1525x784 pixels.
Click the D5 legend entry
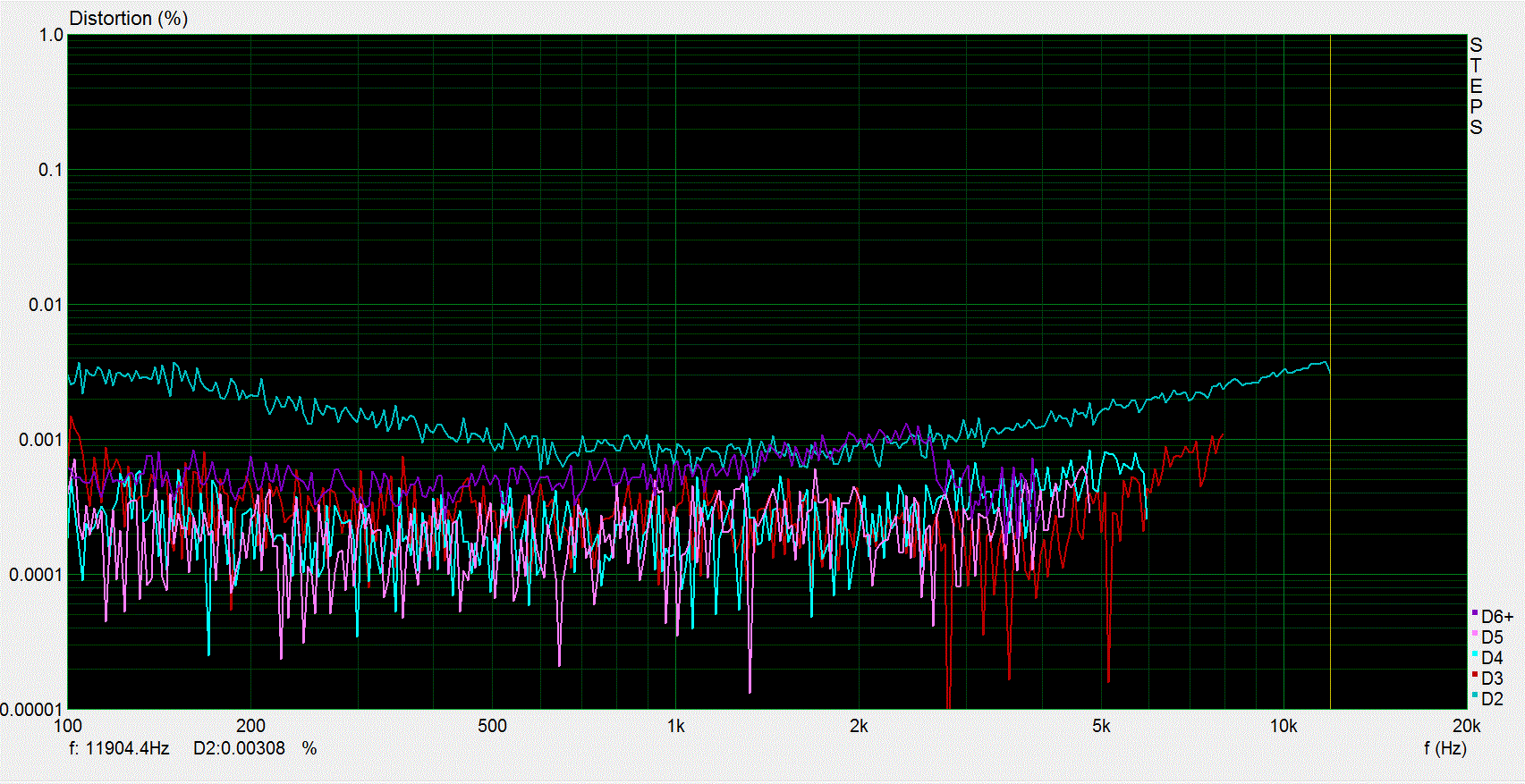tap(1487, 637)
